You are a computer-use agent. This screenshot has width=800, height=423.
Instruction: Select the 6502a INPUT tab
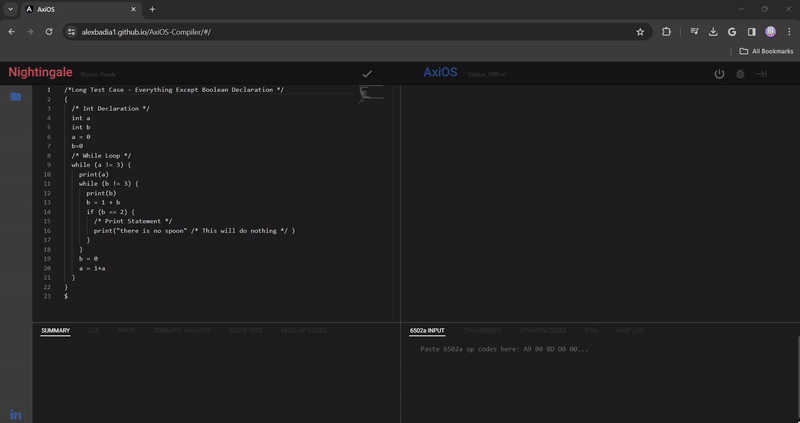click(427, 331)
